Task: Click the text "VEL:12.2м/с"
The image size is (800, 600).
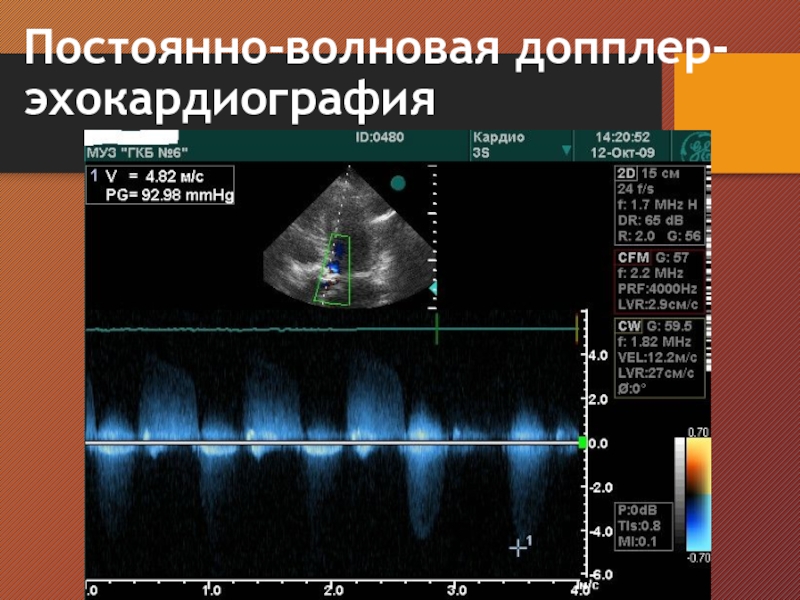Action: (657, 357)
